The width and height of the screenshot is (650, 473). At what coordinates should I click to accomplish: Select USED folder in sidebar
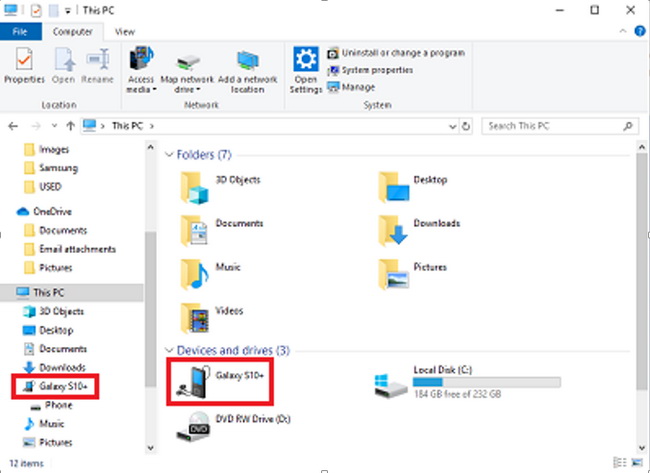43,187
